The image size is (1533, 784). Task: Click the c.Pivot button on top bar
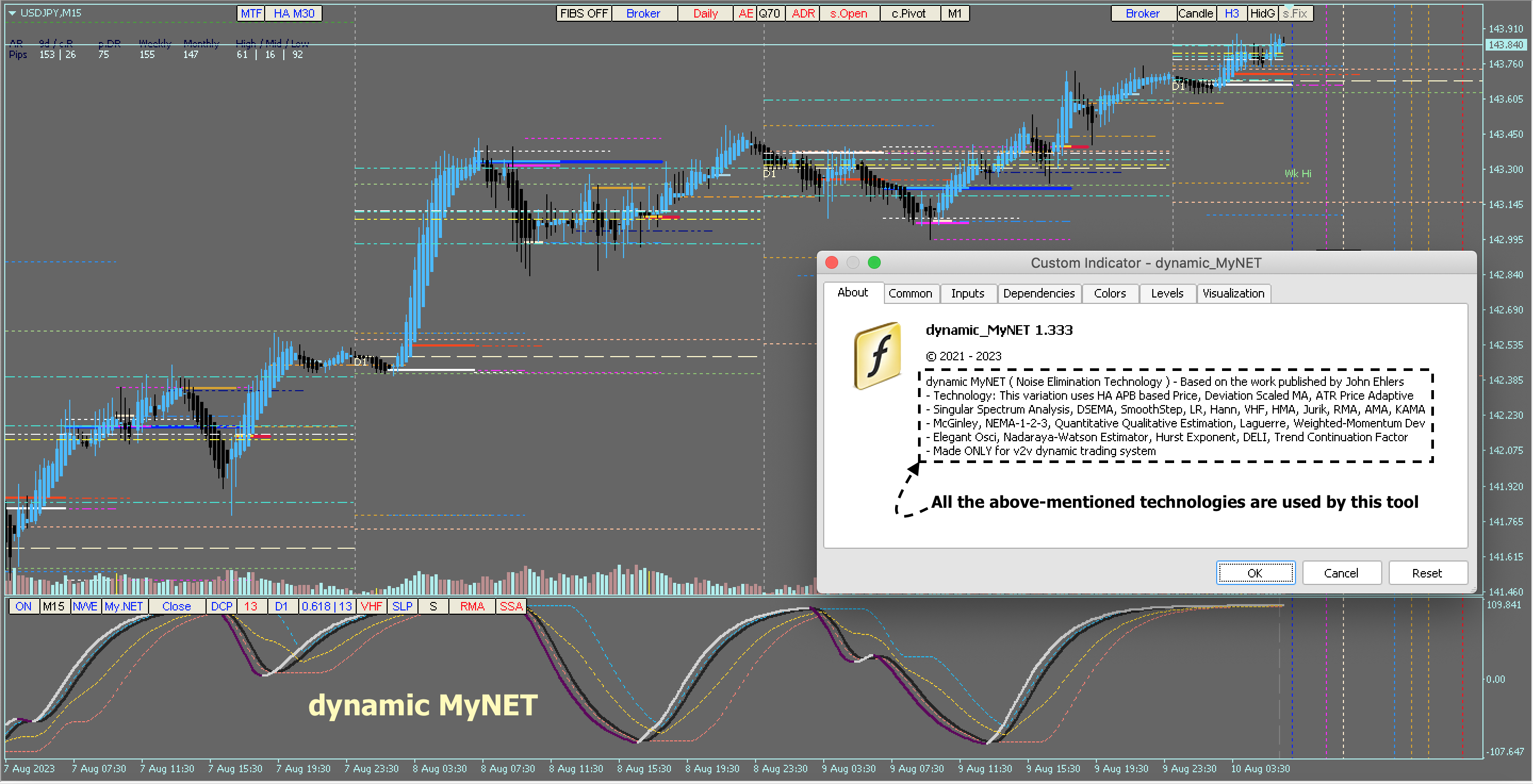click(908, 13)
